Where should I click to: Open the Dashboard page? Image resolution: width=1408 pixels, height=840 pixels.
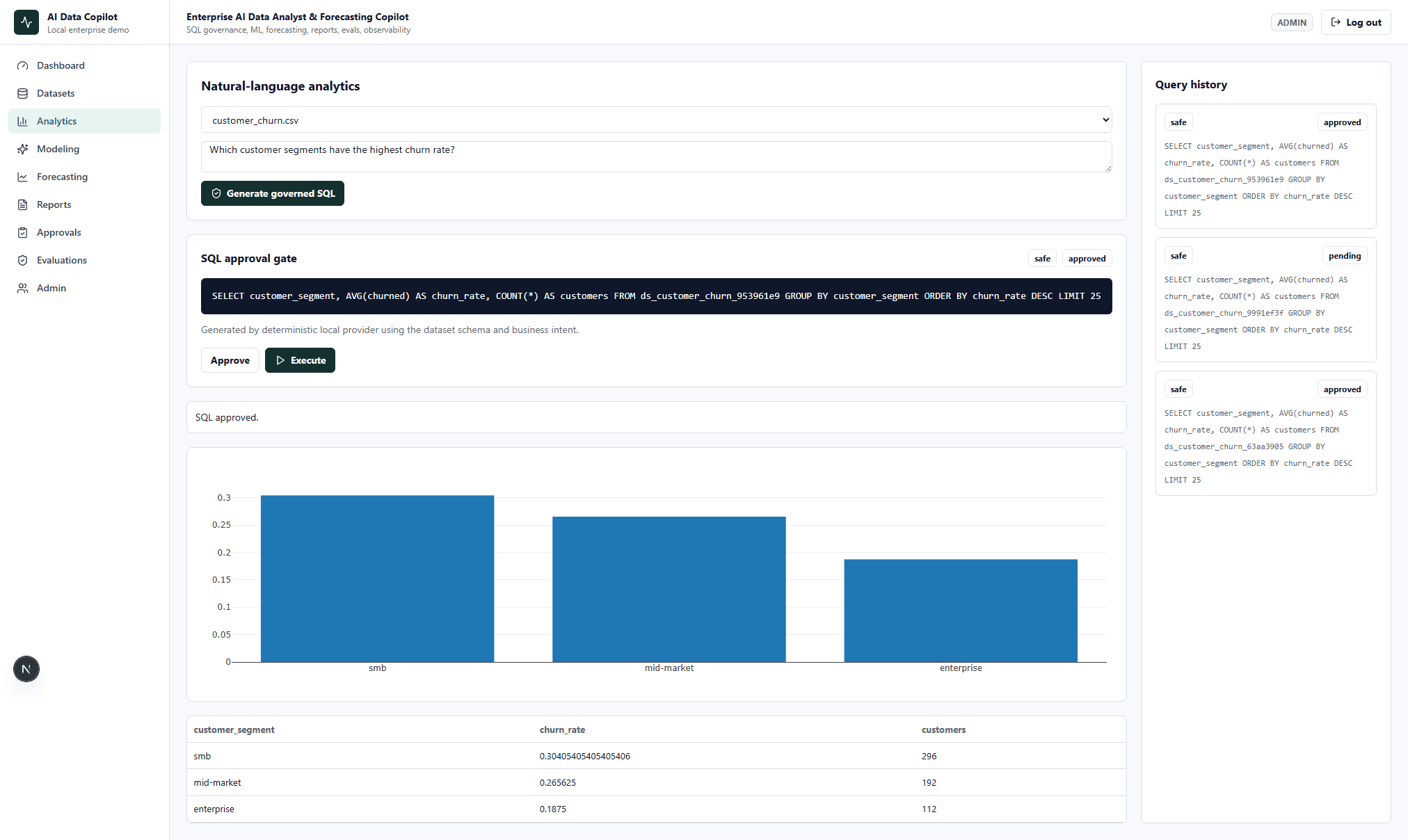[x=84, y=65]
